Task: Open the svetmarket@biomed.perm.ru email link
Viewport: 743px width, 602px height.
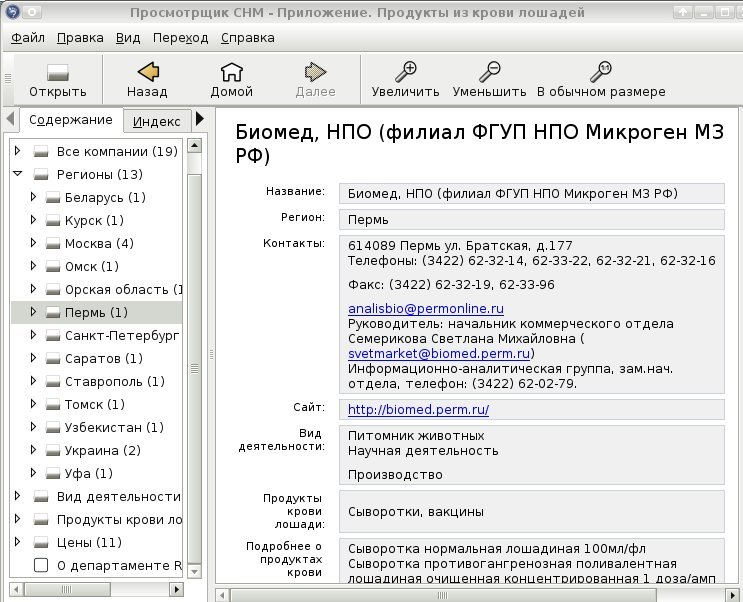Action: click(439, 354)
